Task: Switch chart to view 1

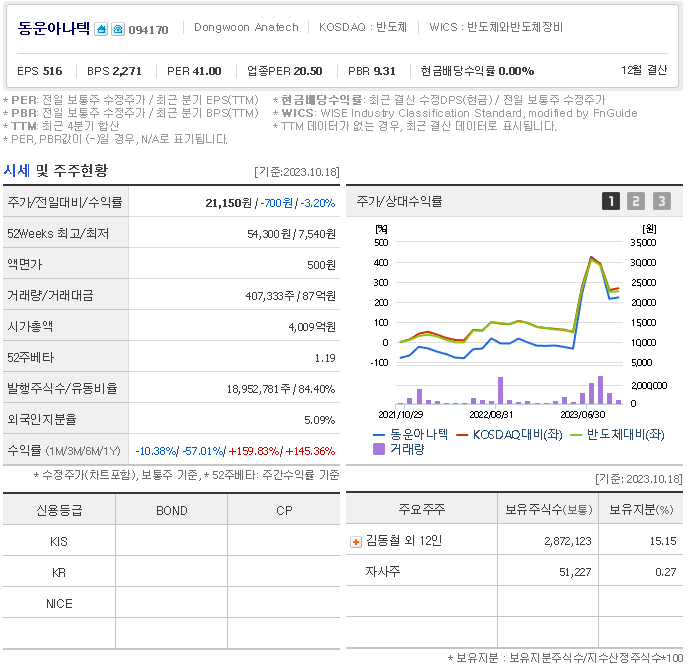Action: click(x=611, y=202)
